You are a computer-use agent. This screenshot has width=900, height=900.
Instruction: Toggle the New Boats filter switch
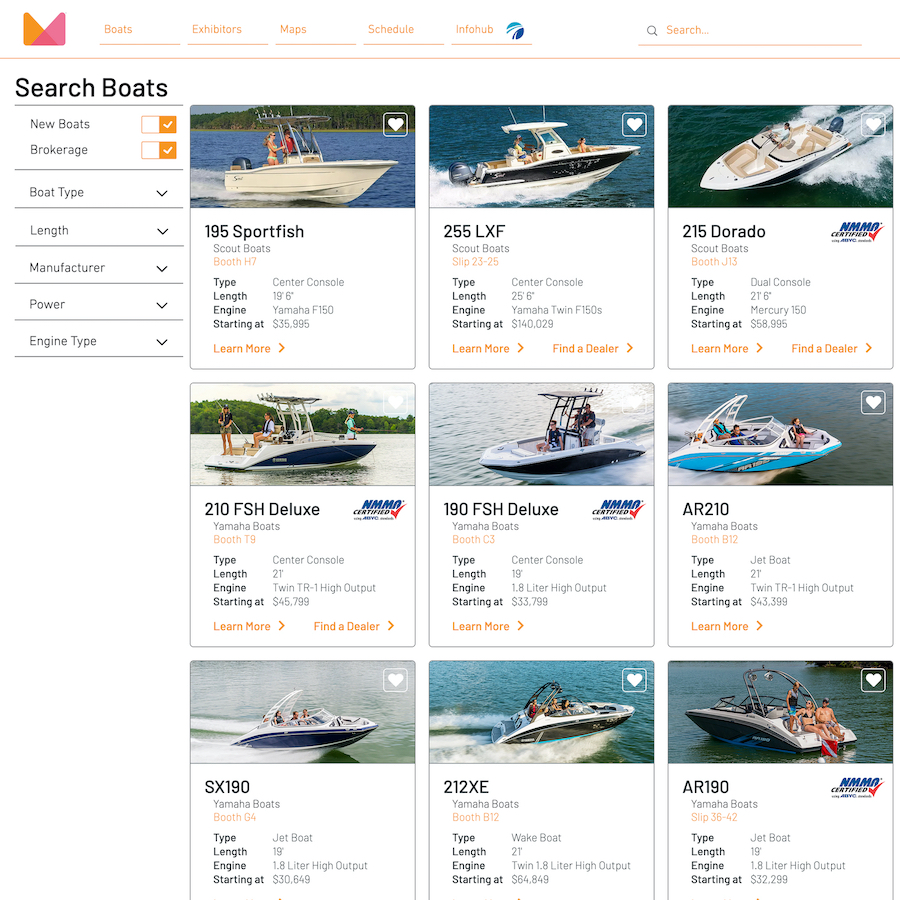[x=159, y=125]
